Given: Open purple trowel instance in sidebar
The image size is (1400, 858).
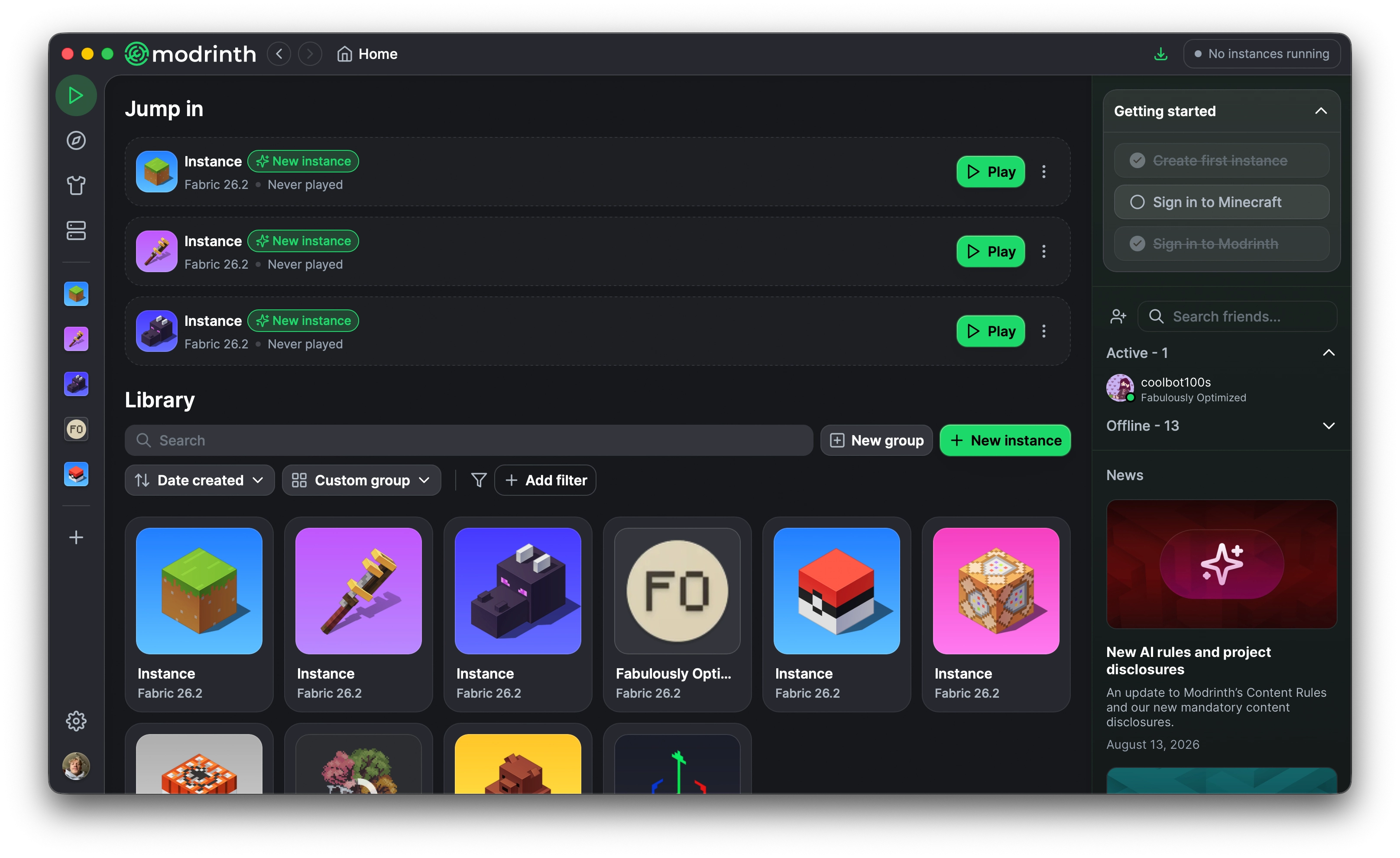Looking at the screenshot, I should pyautogui.click(x=76, y=339).
